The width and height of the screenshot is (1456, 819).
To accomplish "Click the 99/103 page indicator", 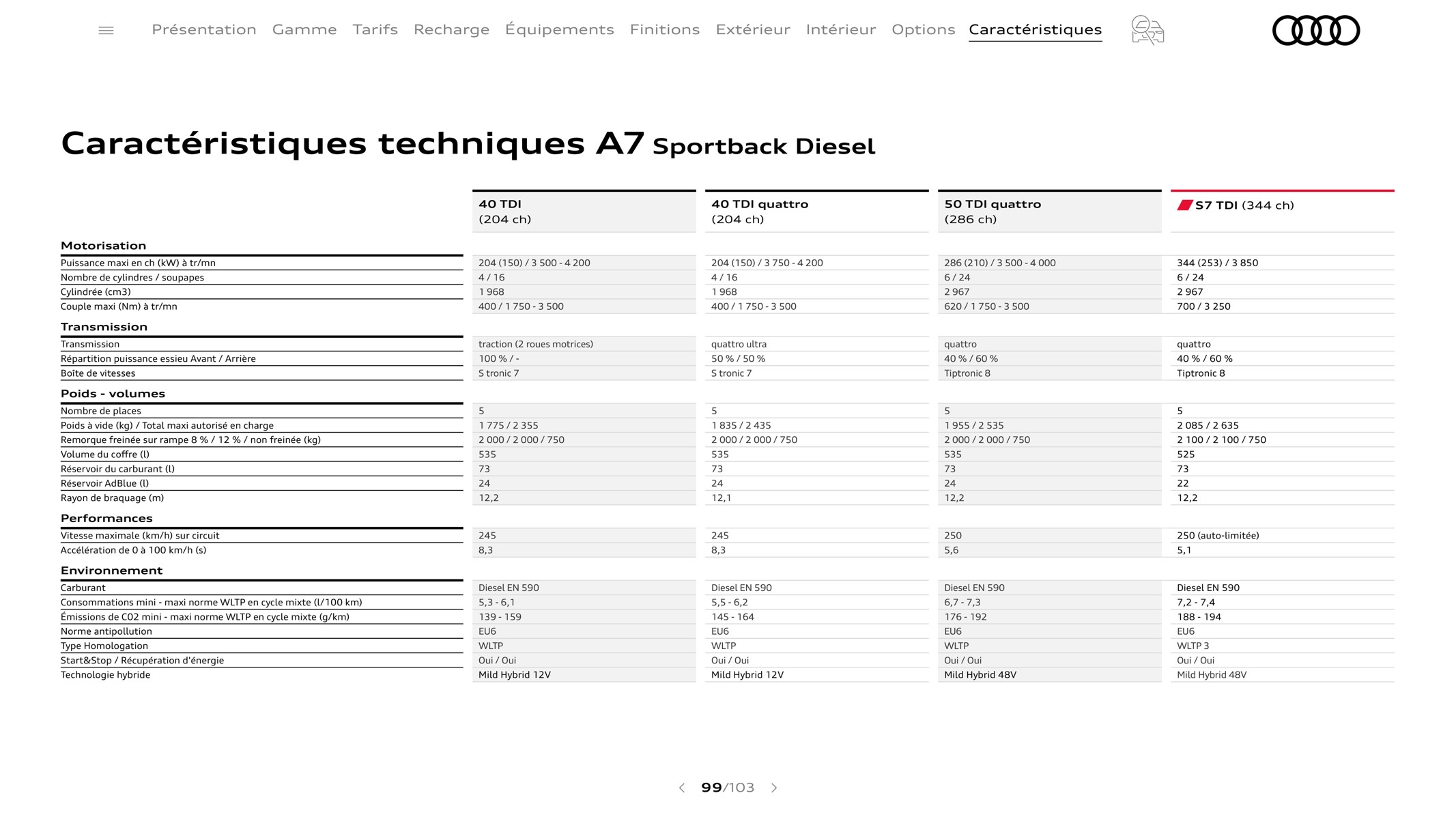I will 728,788.
